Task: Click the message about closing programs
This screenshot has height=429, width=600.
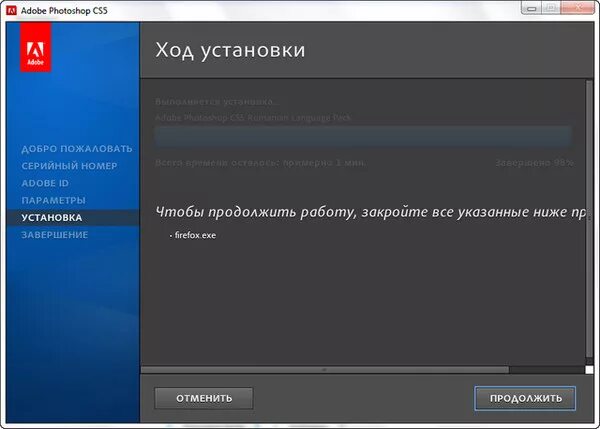Action: click(370, 212)
